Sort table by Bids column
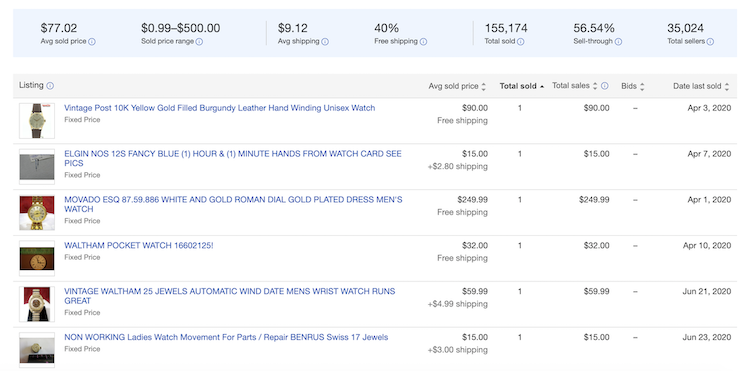This screenshot has height=371, width=749. pyautogui.click(x=633, y=86)
